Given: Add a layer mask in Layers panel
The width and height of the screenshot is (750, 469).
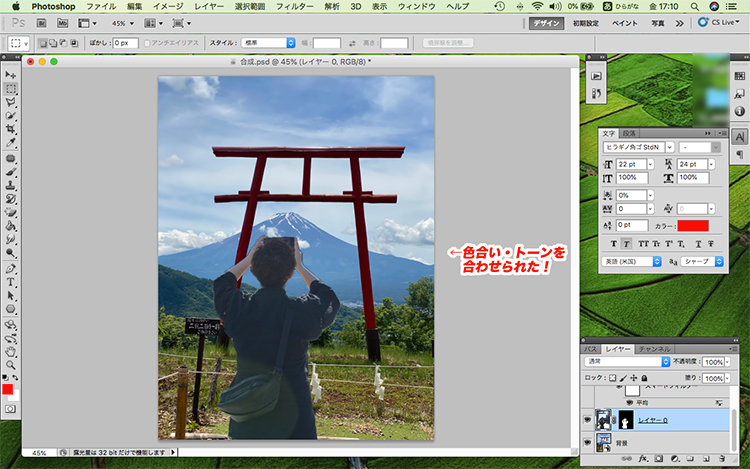Looking at the screenshot, I should 659,459.
